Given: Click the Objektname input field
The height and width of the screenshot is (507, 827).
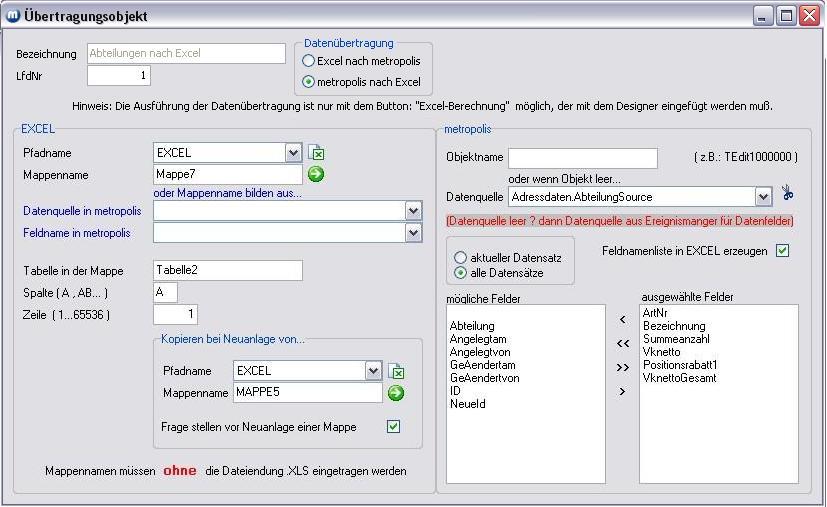Looking at the screenshot, I should [582, 158].
